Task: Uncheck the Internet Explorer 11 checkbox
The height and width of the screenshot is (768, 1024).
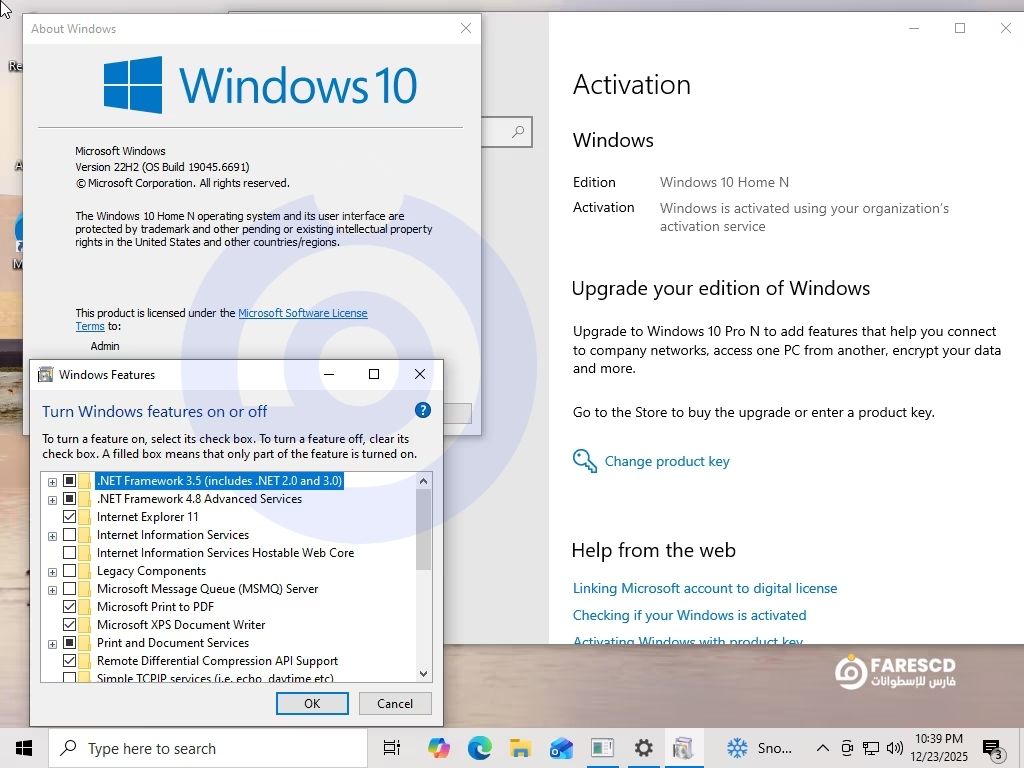Action: pos(70,517)
